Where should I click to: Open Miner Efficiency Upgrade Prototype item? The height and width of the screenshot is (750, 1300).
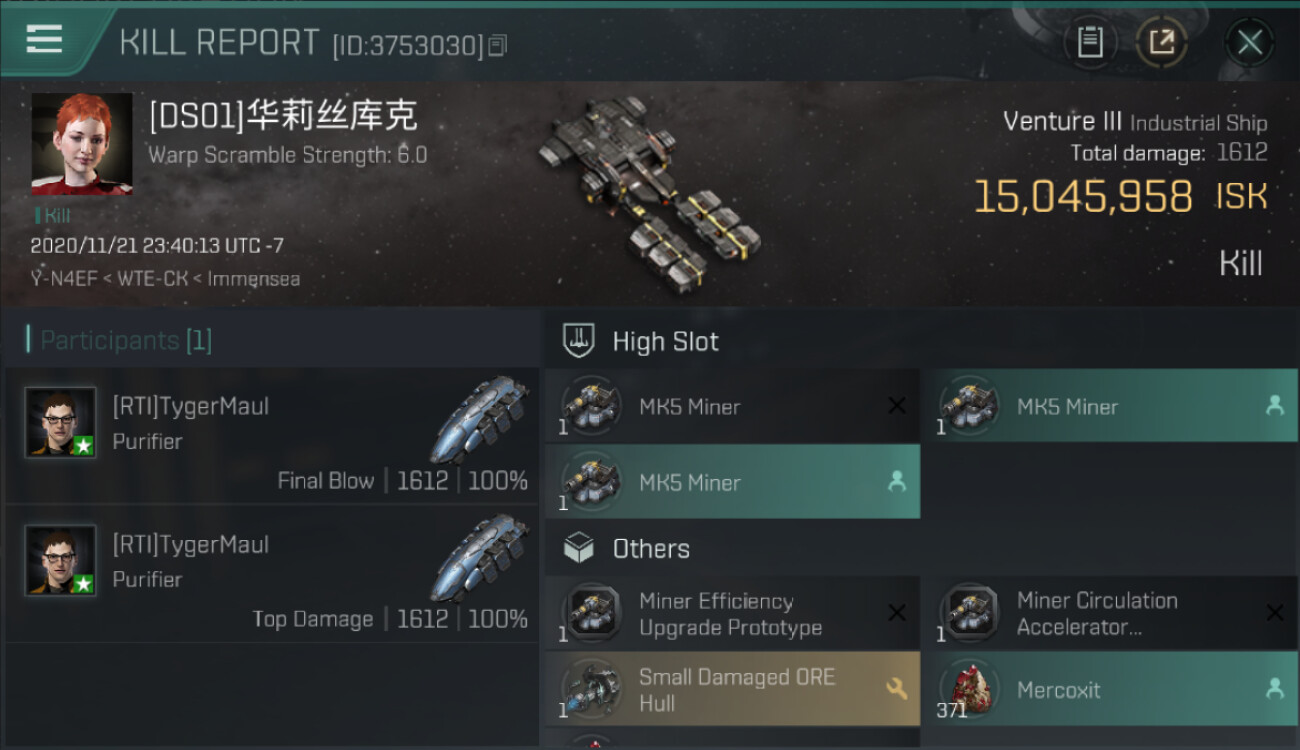pos(732,614)
